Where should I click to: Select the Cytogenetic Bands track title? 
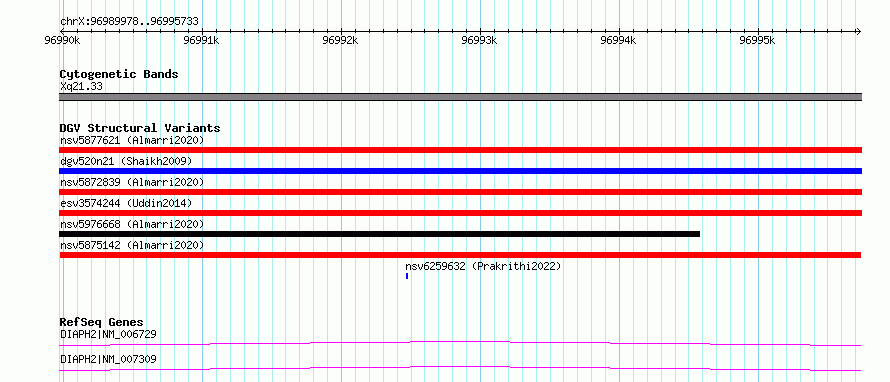click(x=119, y=74)
